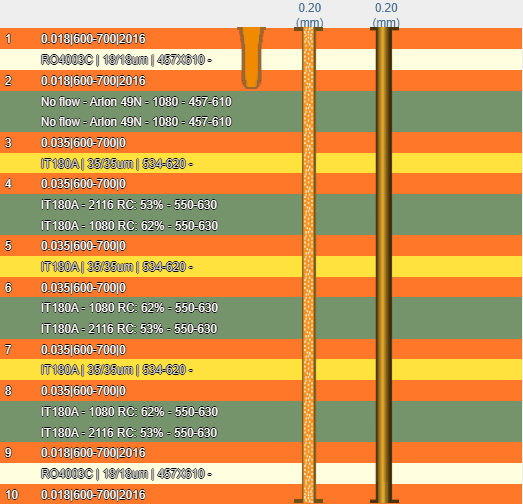
Task: Select the RO4003C core above layer 10
Action: coord(261,473)
